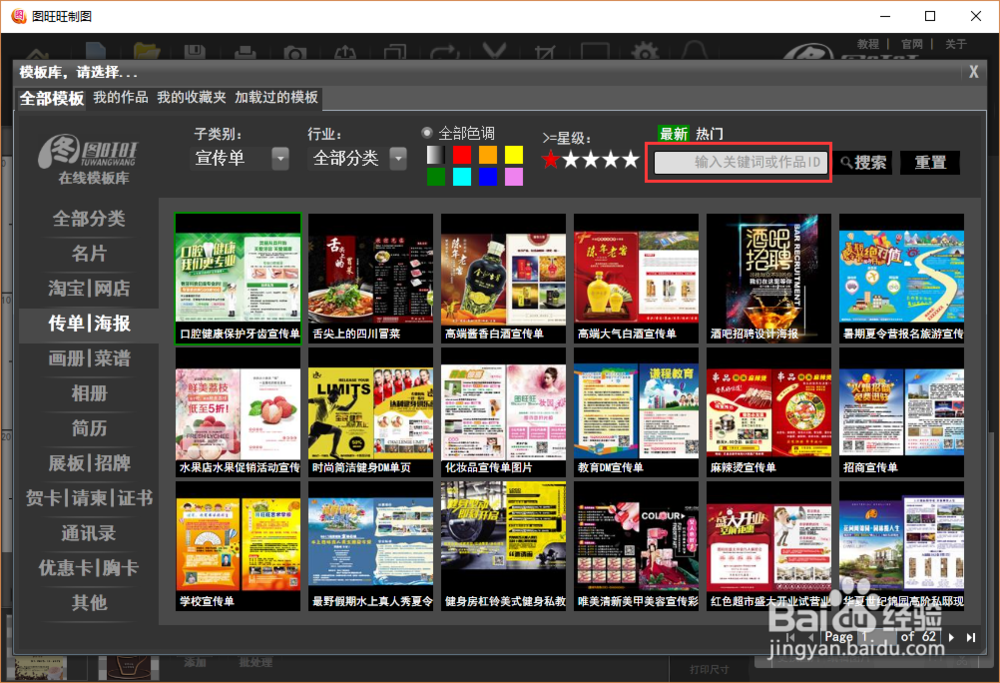Set minimum rating to the first star
The height and width of the screenshot is (683, 1000).
550,159
